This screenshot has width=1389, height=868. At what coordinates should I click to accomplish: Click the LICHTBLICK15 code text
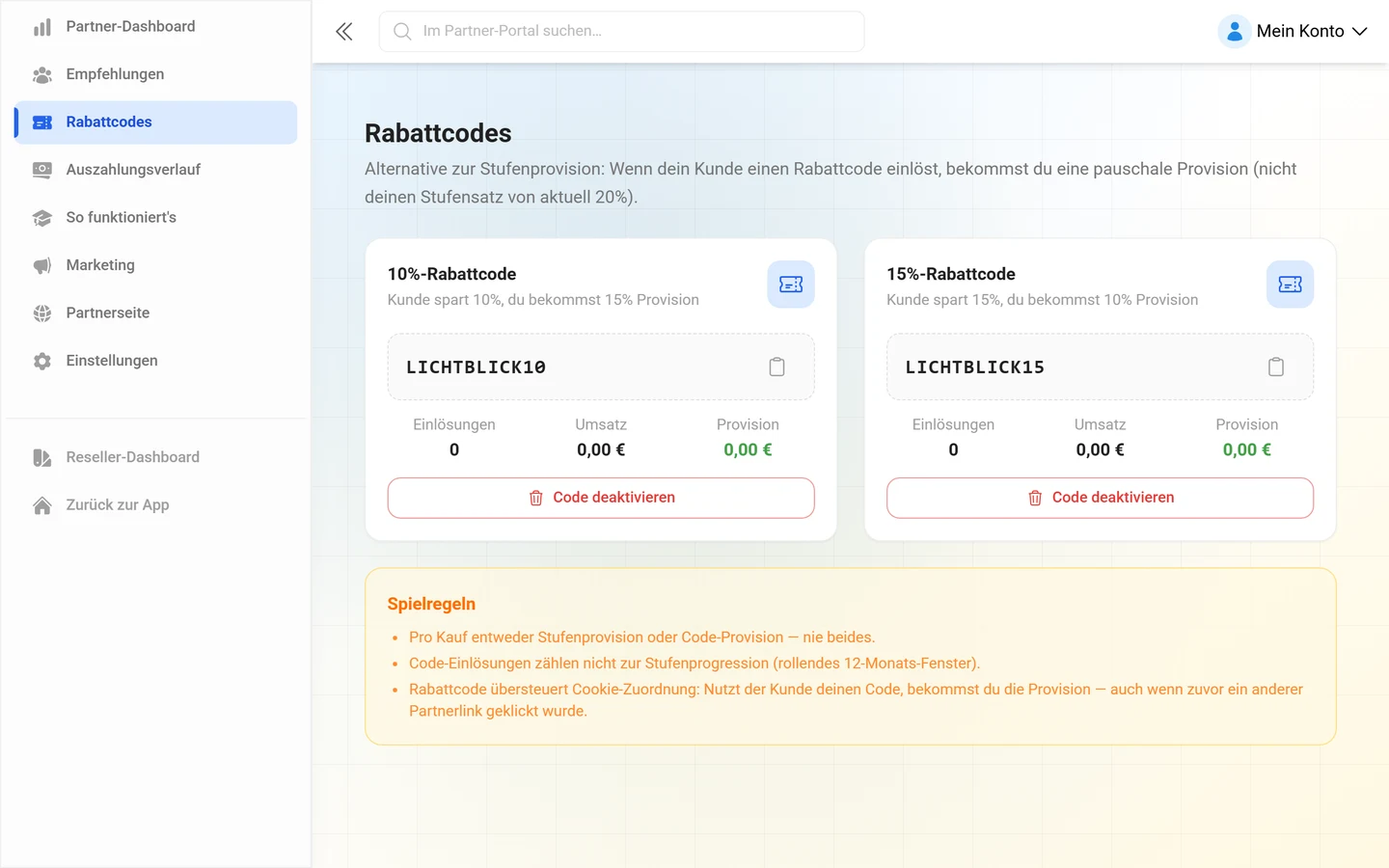click(974, 367)
